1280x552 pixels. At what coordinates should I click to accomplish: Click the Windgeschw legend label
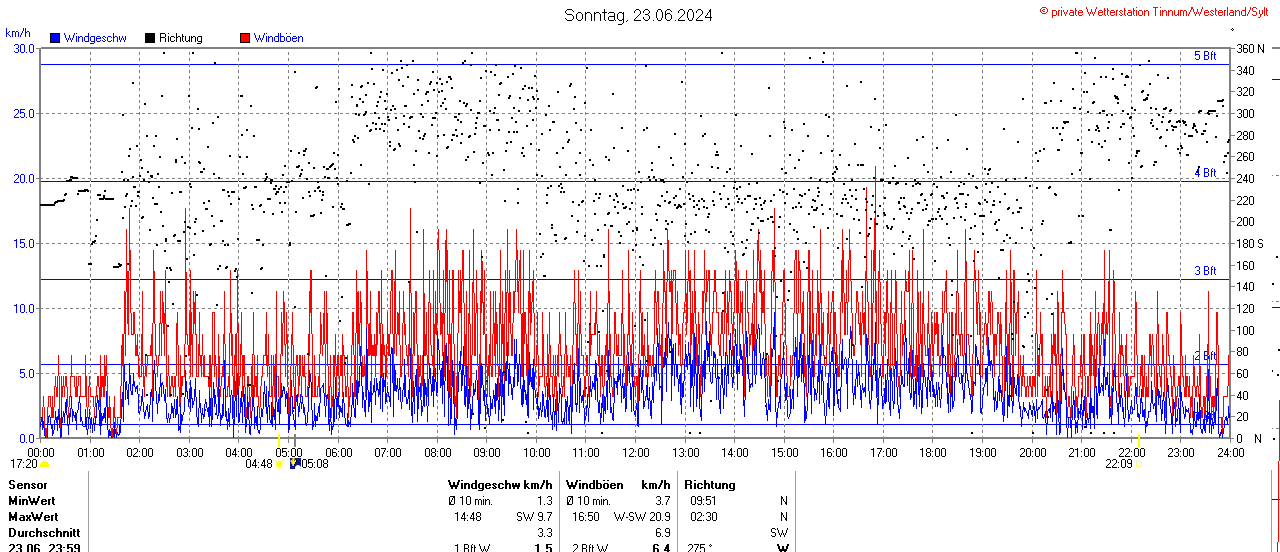95,38
